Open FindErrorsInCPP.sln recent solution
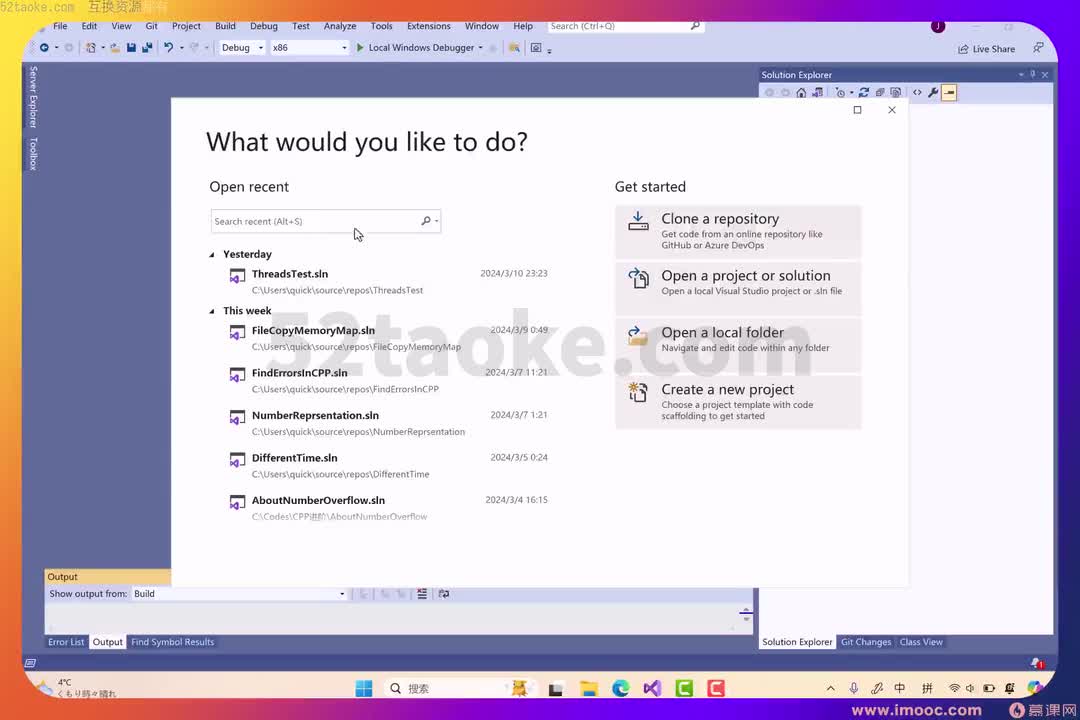Viewport: 1080px width, 720px height. pos(389,380)
